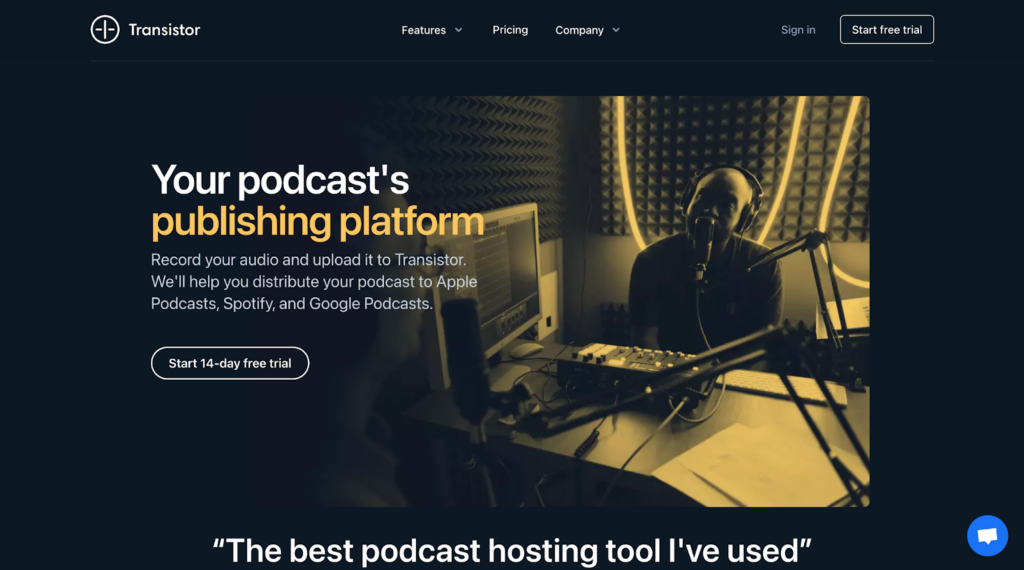The image size is (1024, 570).
Task: Expand the Company dropdown chevron
Action: tap(616, 30)
